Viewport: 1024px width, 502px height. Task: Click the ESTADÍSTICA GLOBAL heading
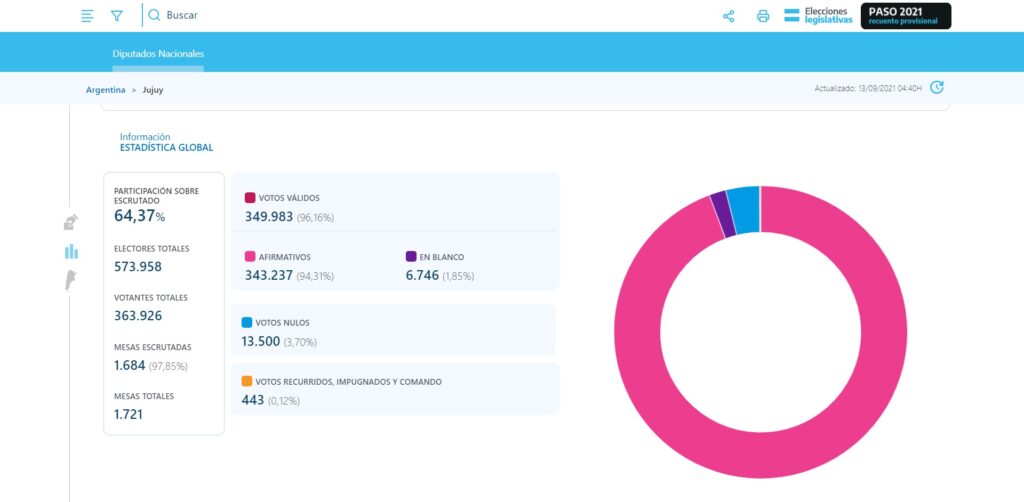pyautogui.click(x=167, y=148)
